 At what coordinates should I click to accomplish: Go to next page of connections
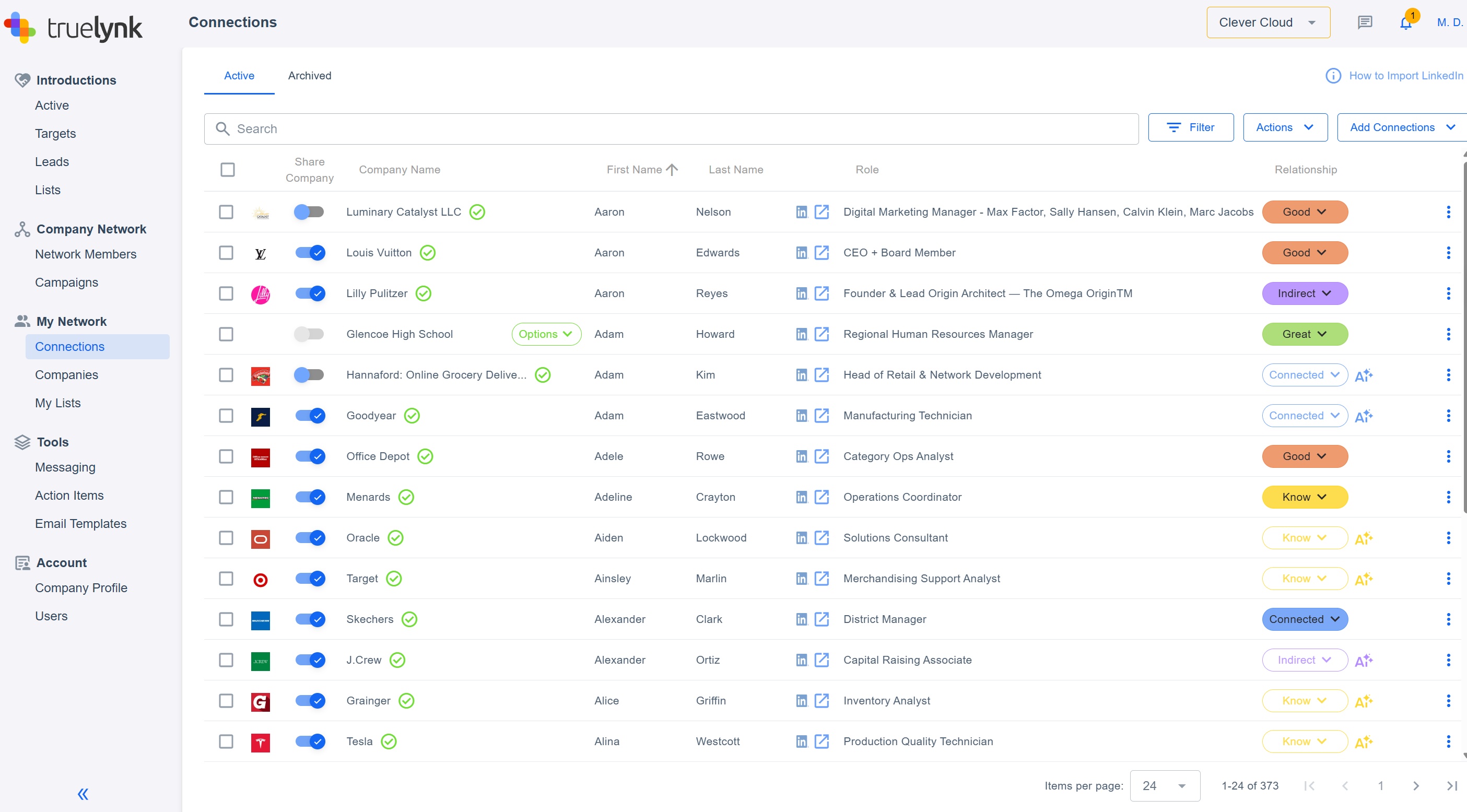click(x=1416, y=786)
